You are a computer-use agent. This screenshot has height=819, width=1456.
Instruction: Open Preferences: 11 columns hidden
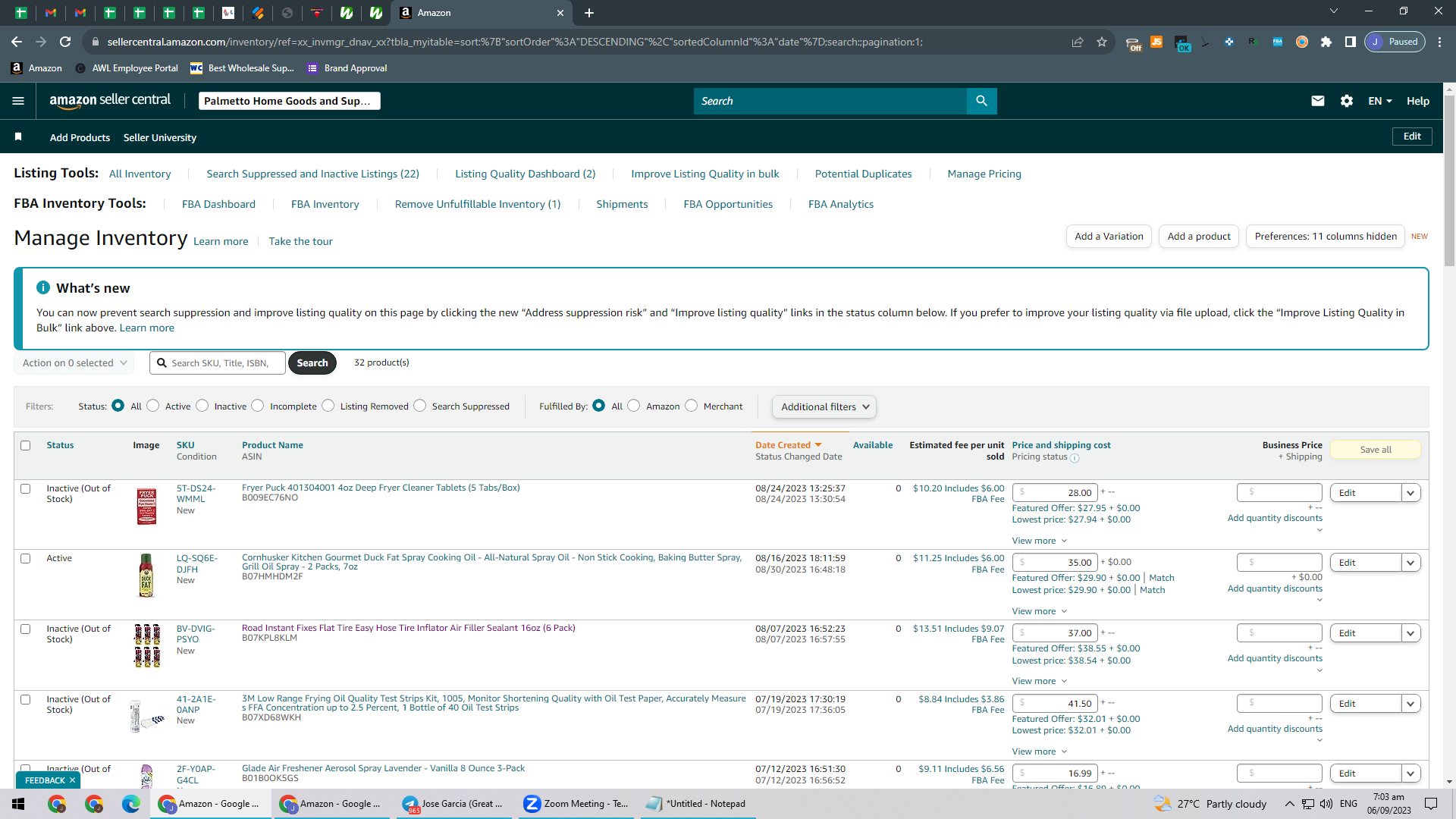point(1326,237)
